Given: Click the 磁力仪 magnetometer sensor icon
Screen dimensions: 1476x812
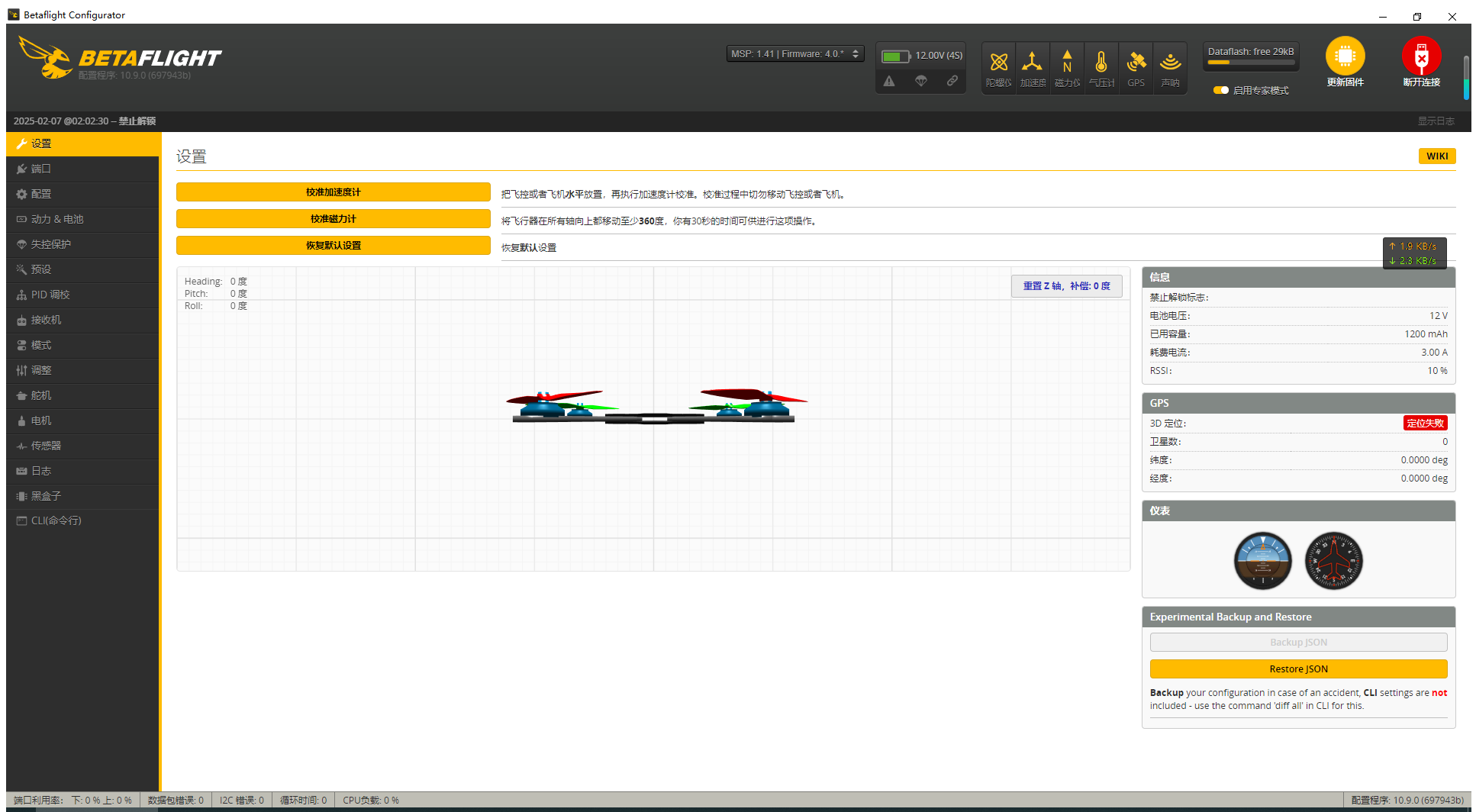Looking at the screenshot, I should [1067, 62].
